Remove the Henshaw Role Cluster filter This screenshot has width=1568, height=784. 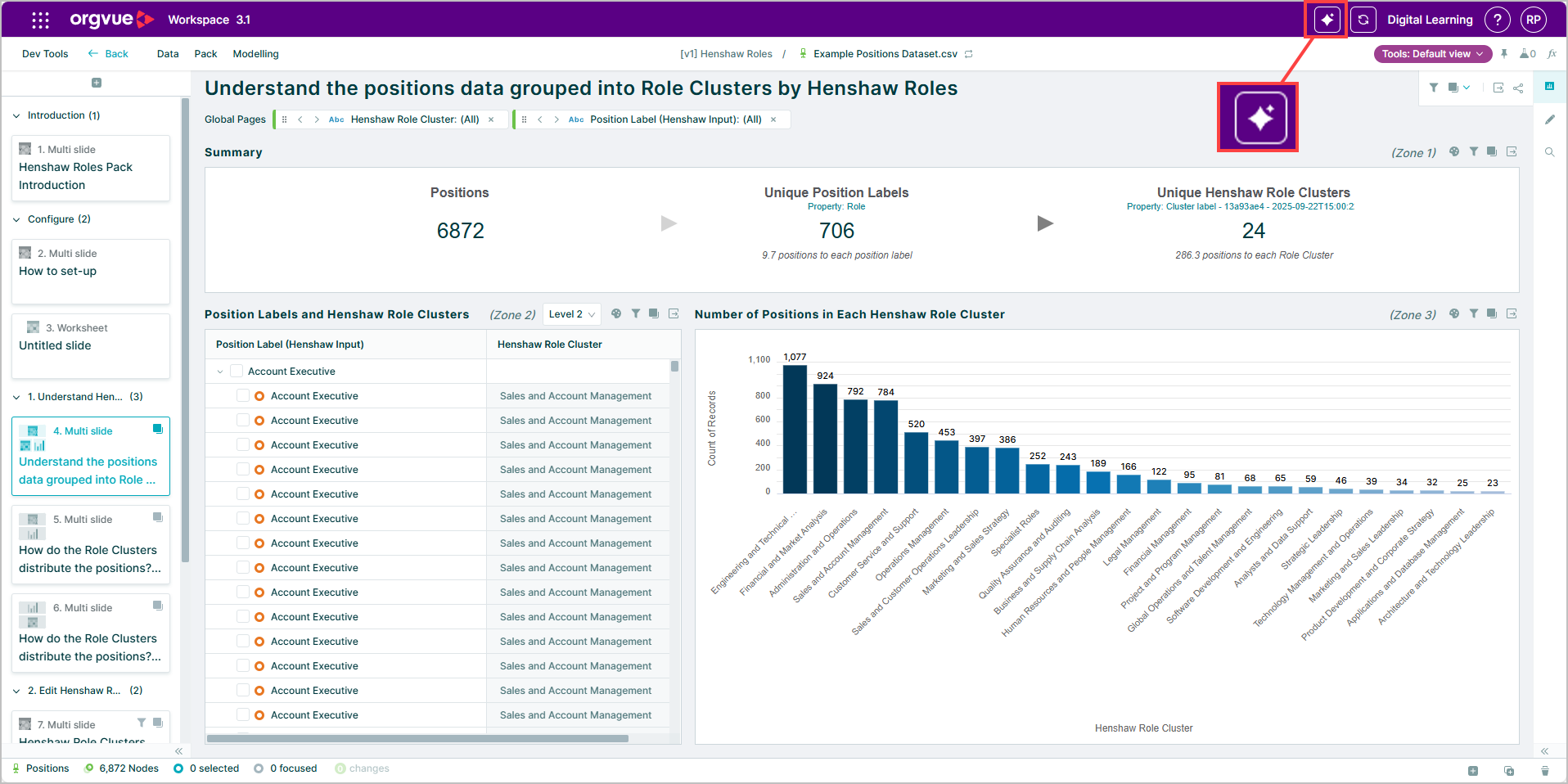tap(491, 119)
